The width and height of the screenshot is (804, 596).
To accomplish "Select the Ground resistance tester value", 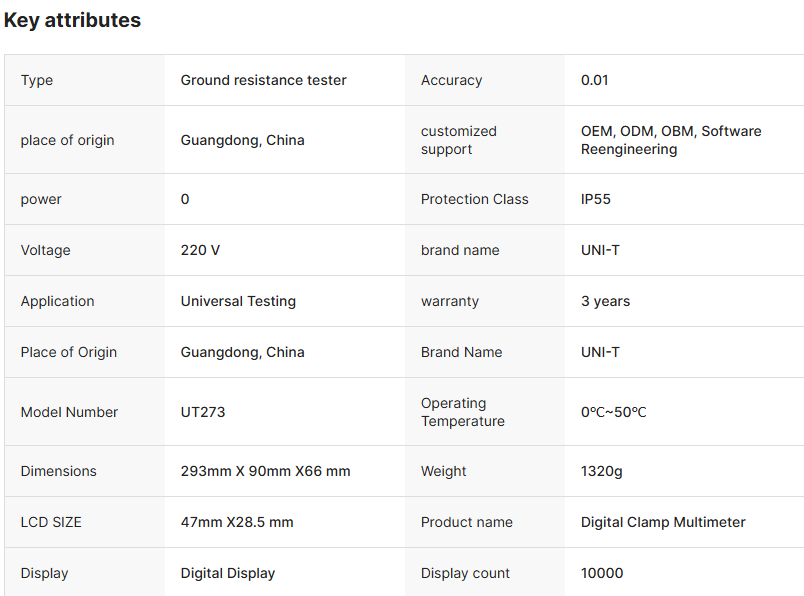I will coord(263,80).
